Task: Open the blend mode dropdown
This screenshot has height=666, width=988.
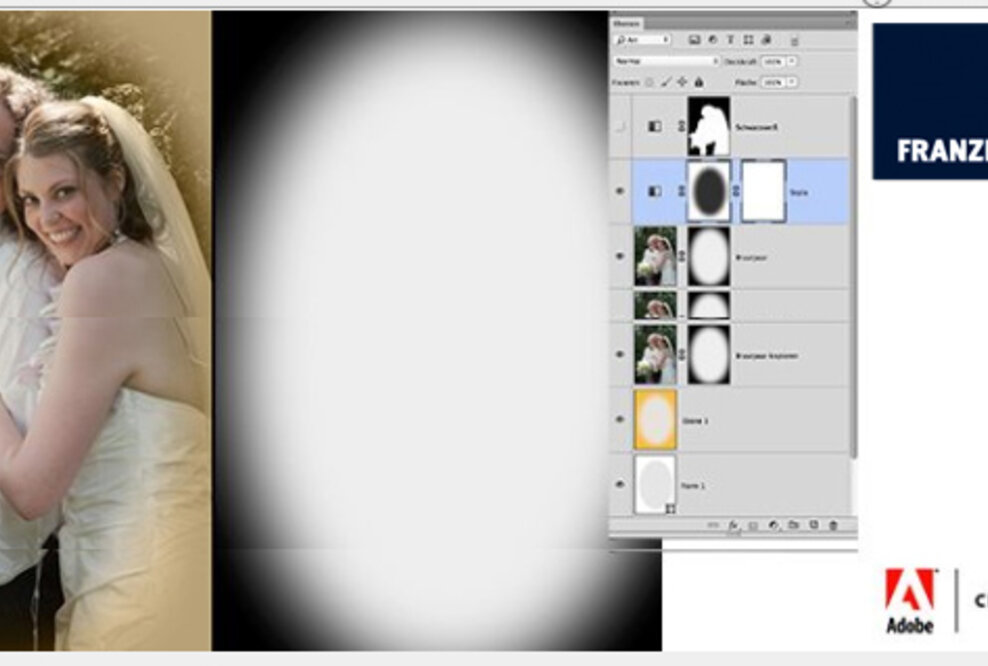Action: (665, 61)
